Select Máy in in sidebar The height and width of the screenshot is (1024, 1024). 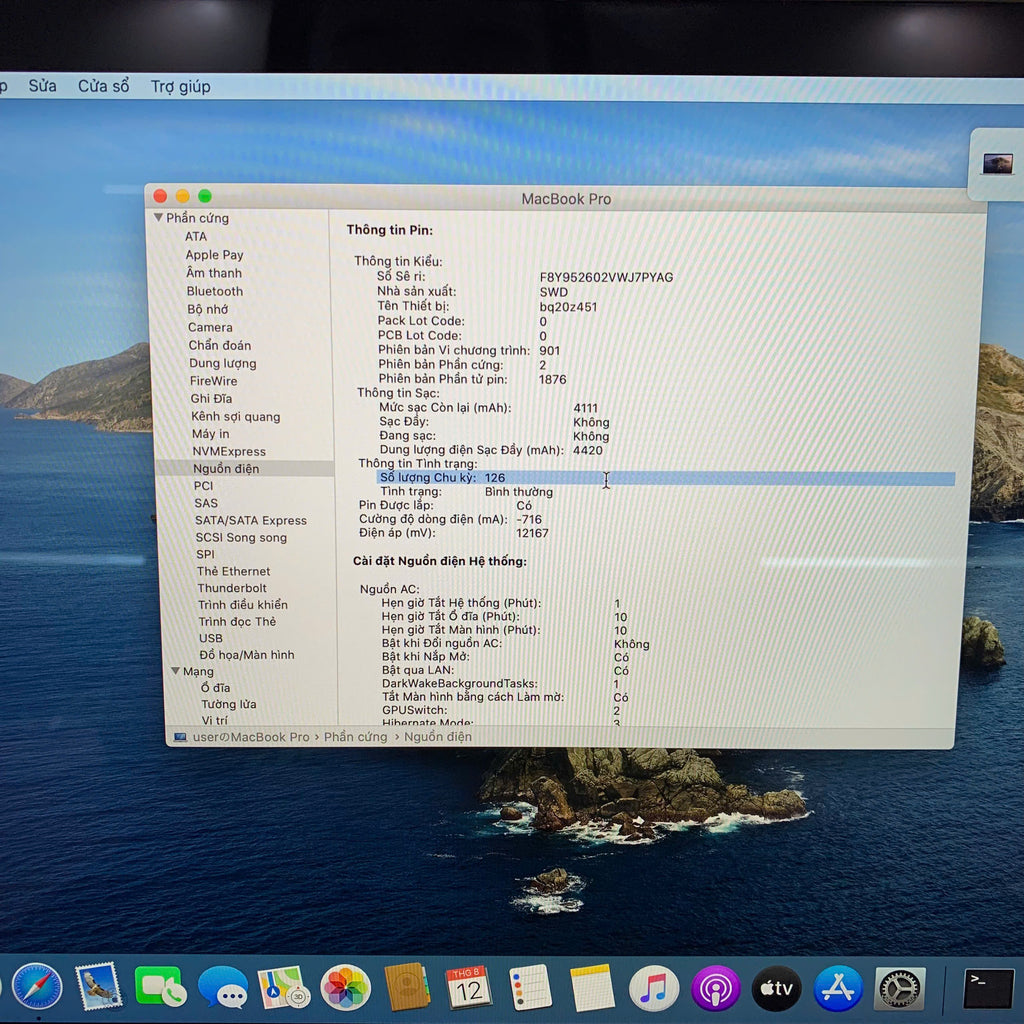(211, 434)
